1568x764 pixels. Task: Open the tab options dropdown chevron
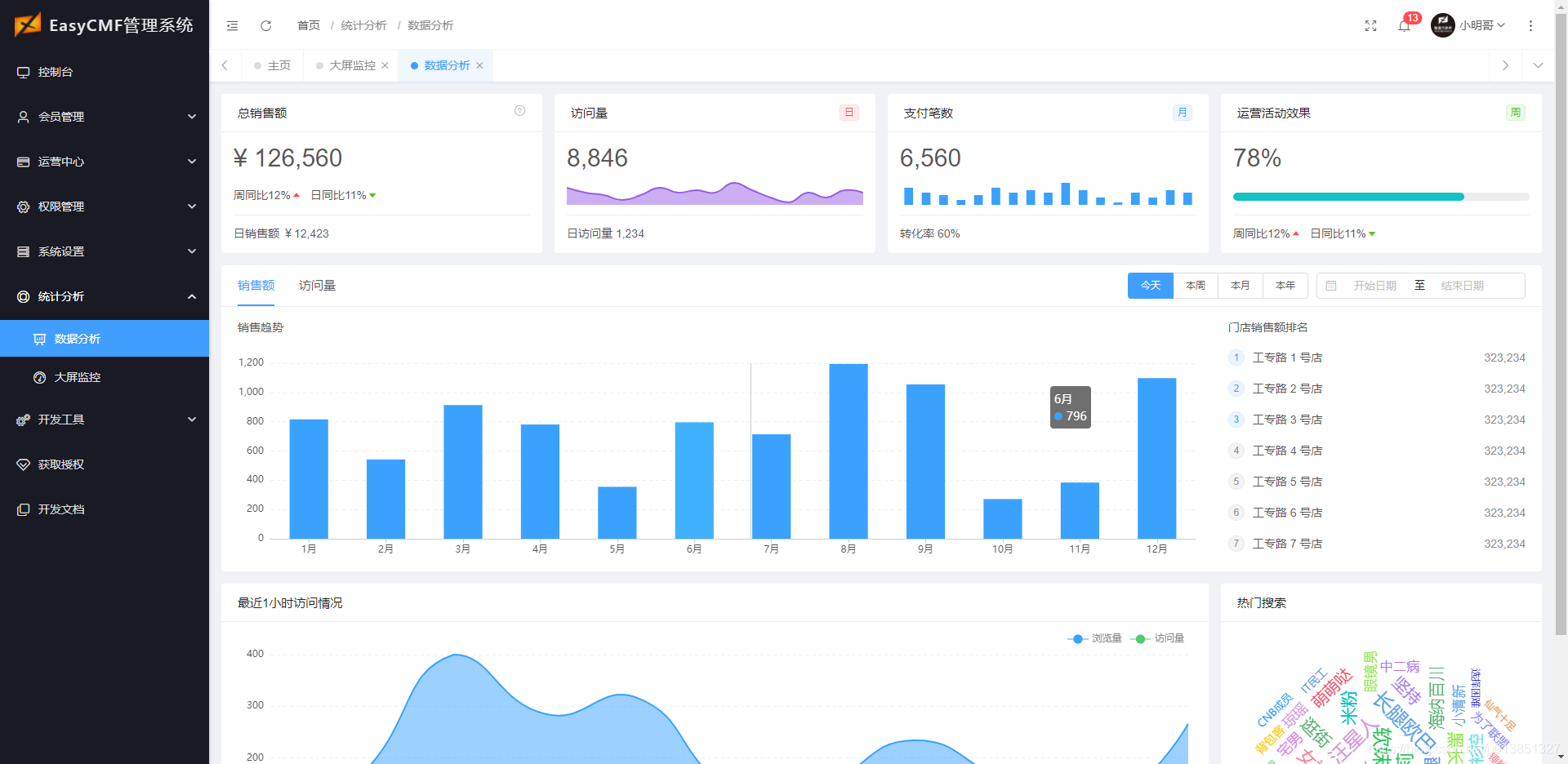tap(1538, 65)
